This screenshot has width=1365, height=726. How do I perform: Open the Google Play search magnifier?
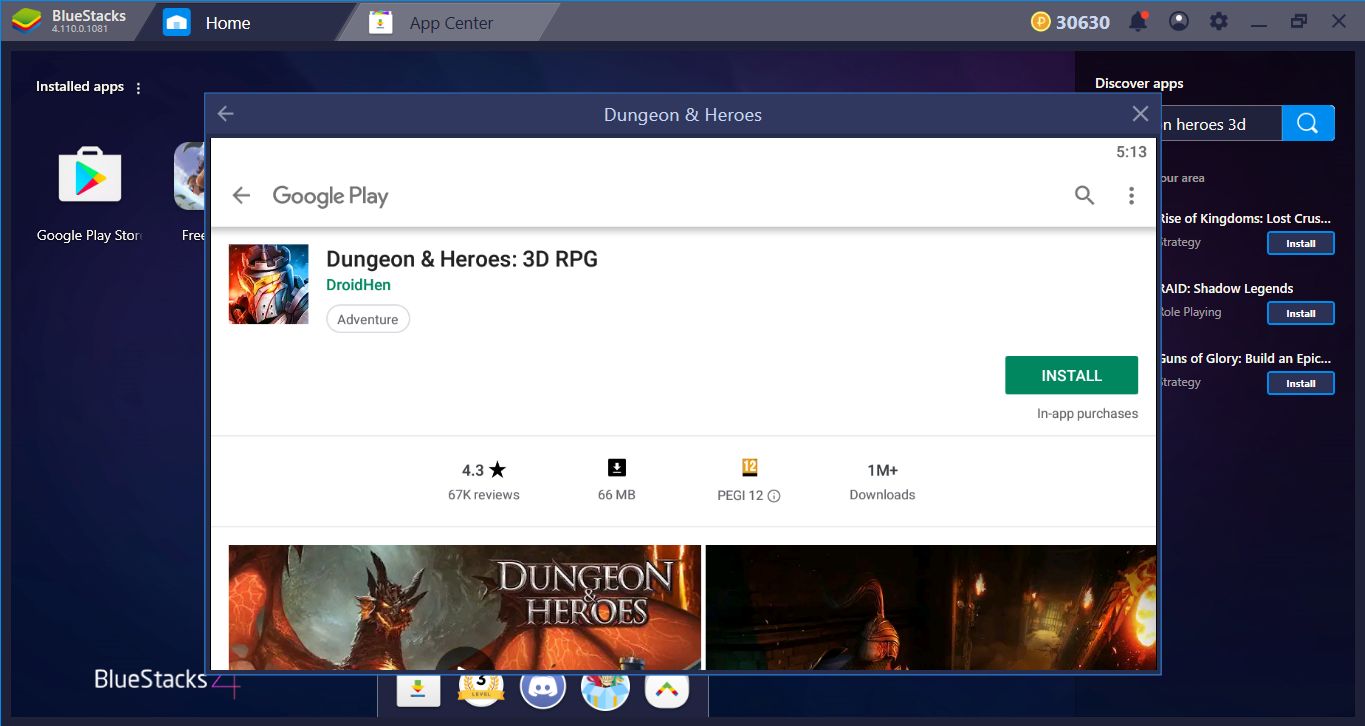click(1084, 195)
